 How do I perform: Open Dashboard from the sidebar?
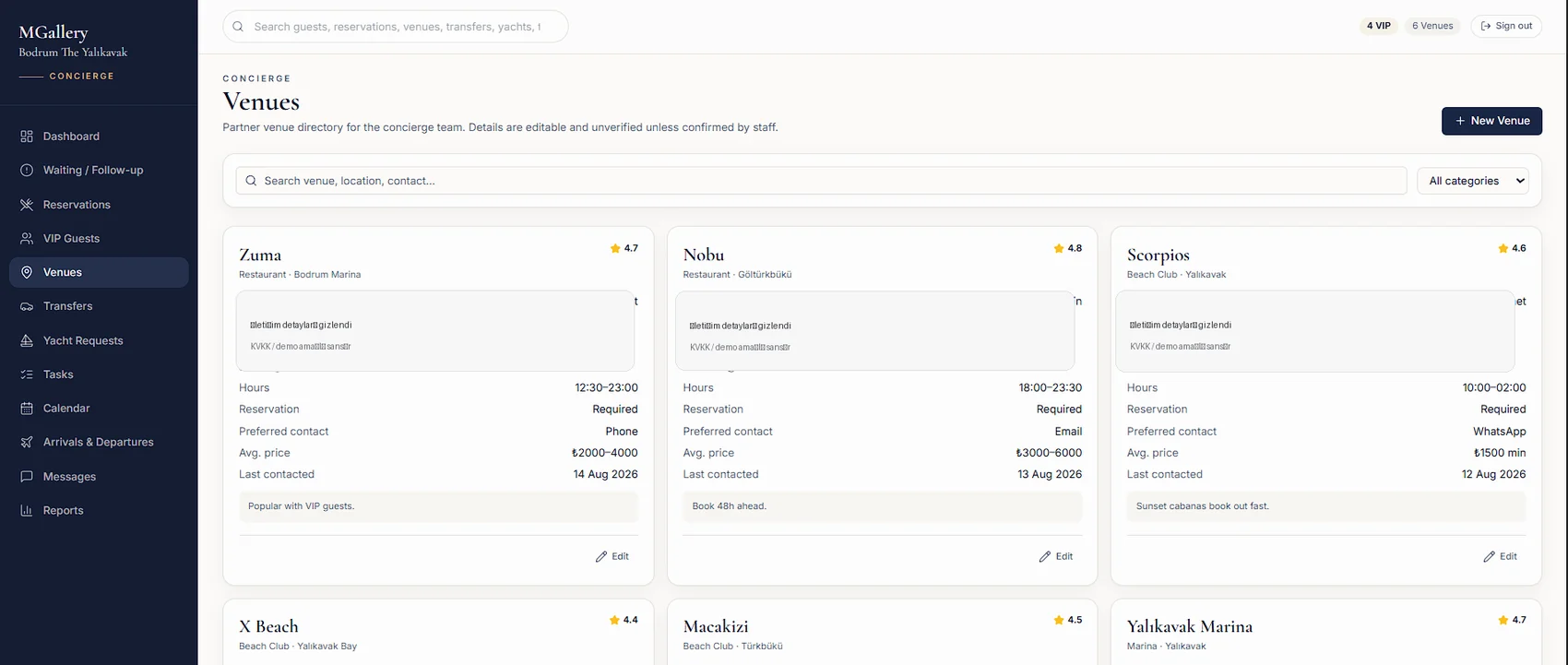click(99, 137)
